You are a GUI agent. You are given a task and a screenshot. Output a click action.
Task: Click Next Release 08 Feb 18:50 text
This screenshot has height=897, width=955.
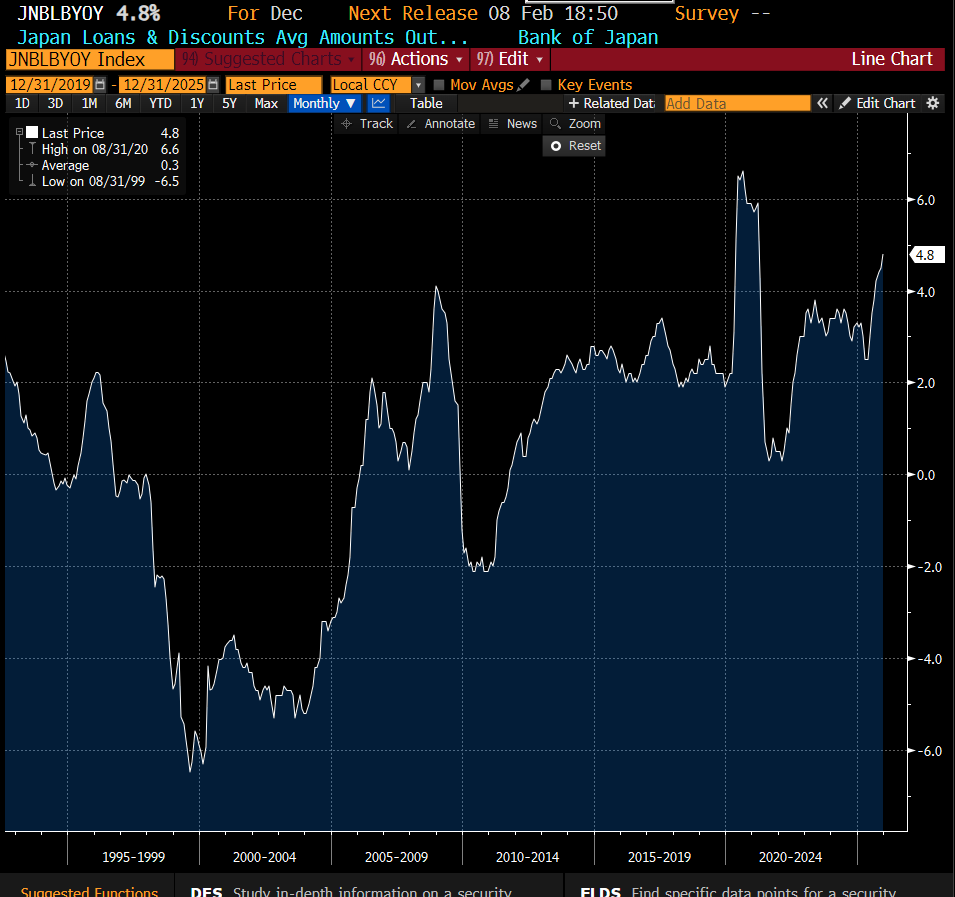click(483, 13)
